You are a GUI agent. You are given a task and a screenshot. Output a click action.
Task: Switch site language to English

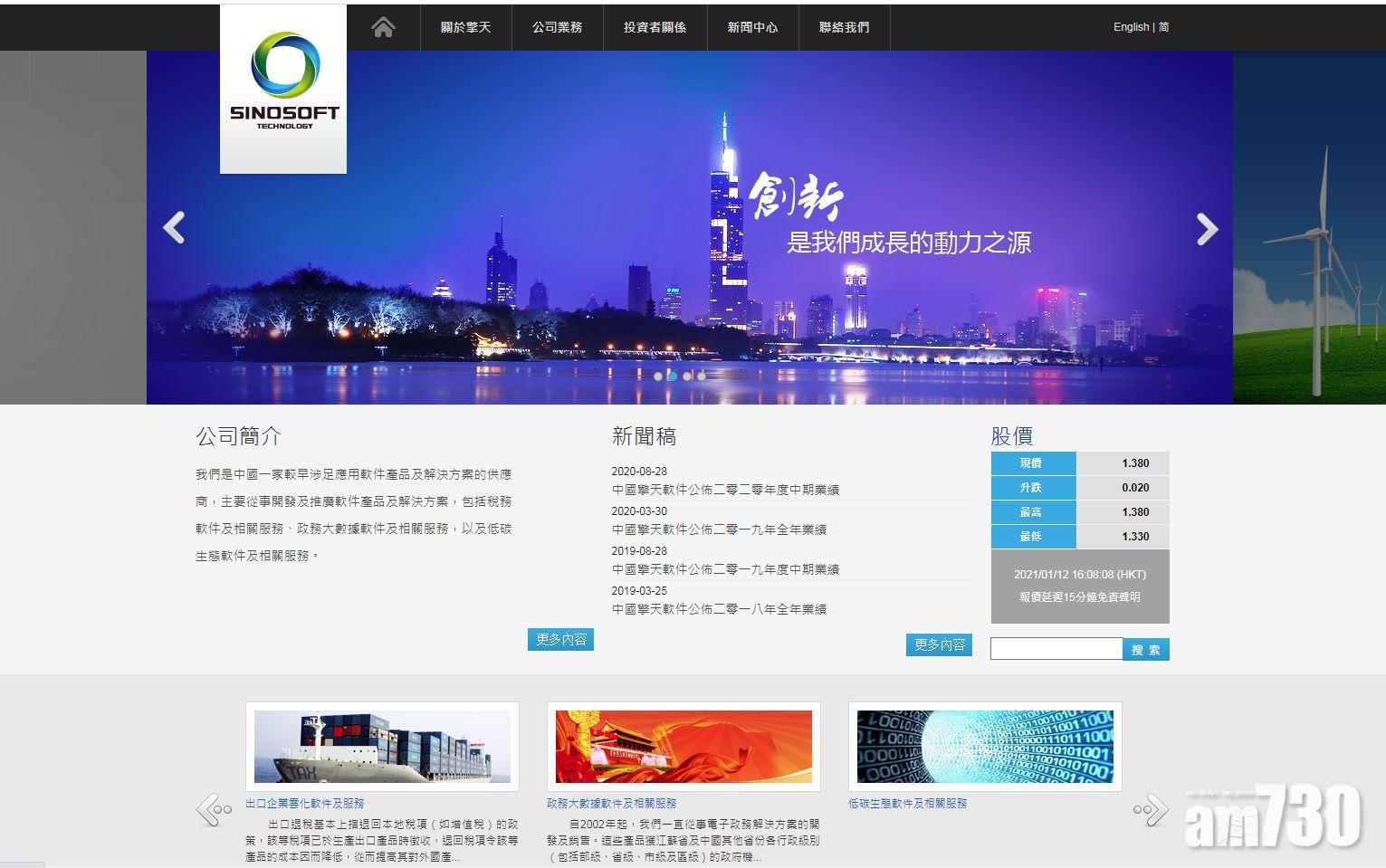pos(1130,27)
